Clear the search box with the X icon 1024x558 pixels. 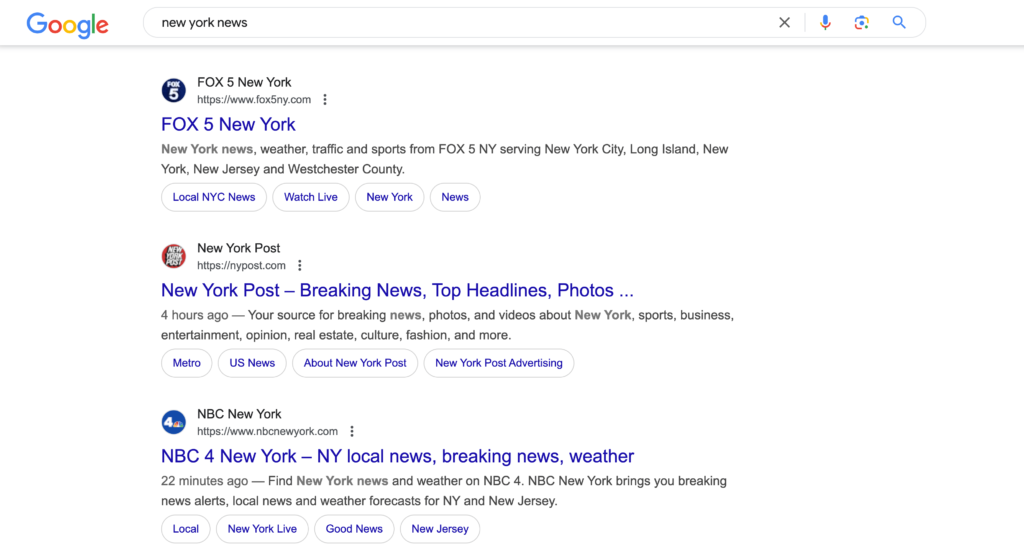pyautogui.click(x=784, y=22)
